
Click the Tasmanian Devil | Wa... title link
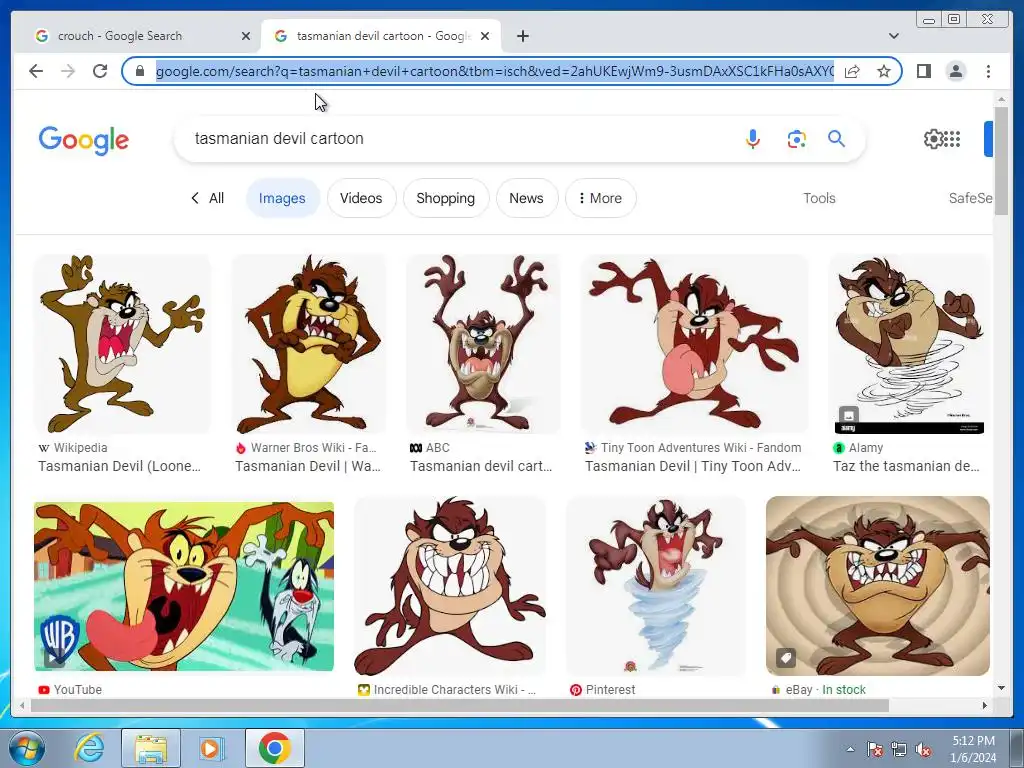point(308,466)
